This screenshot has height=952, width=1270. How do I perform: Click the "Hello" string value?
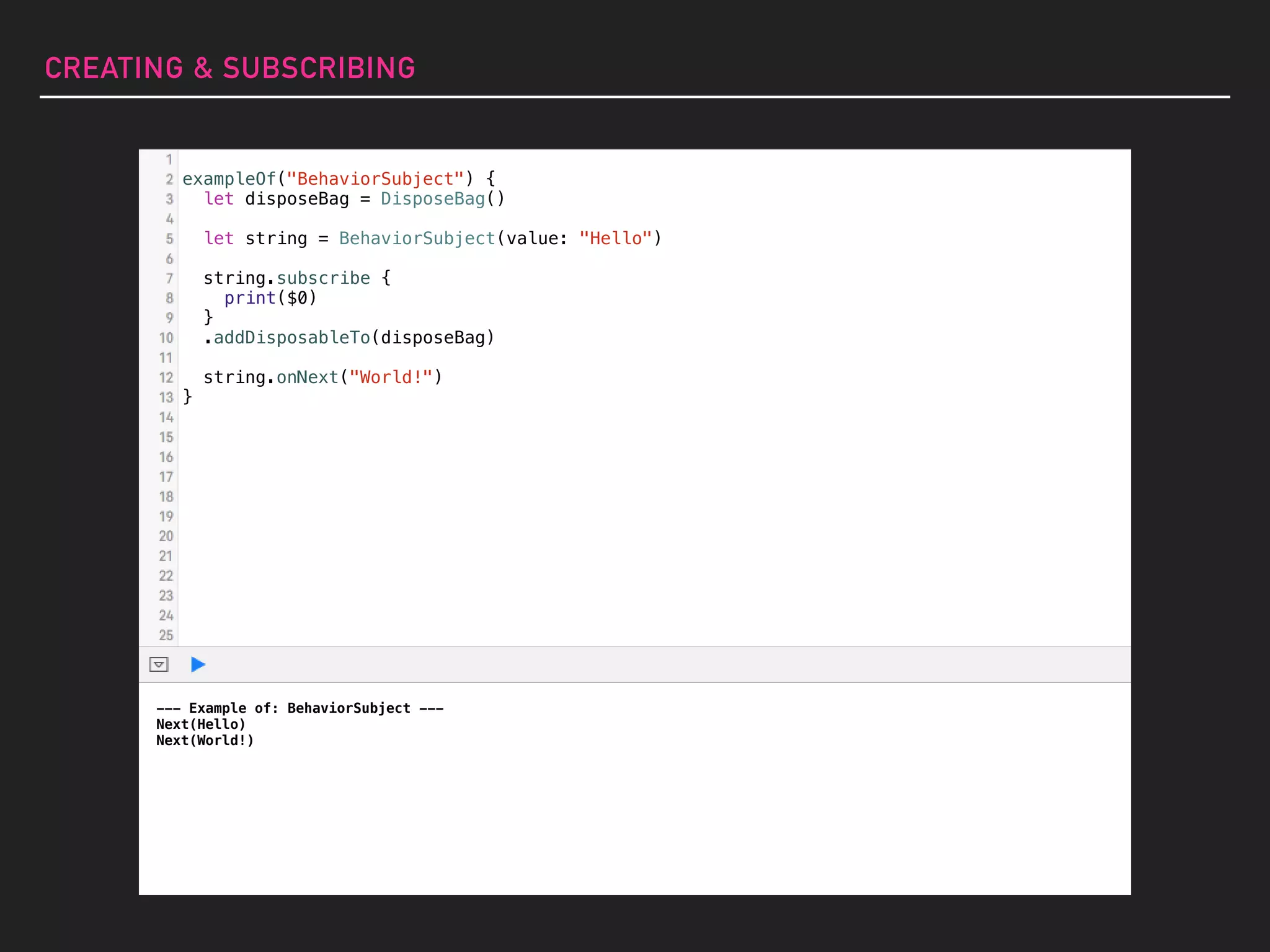[615, 239]
